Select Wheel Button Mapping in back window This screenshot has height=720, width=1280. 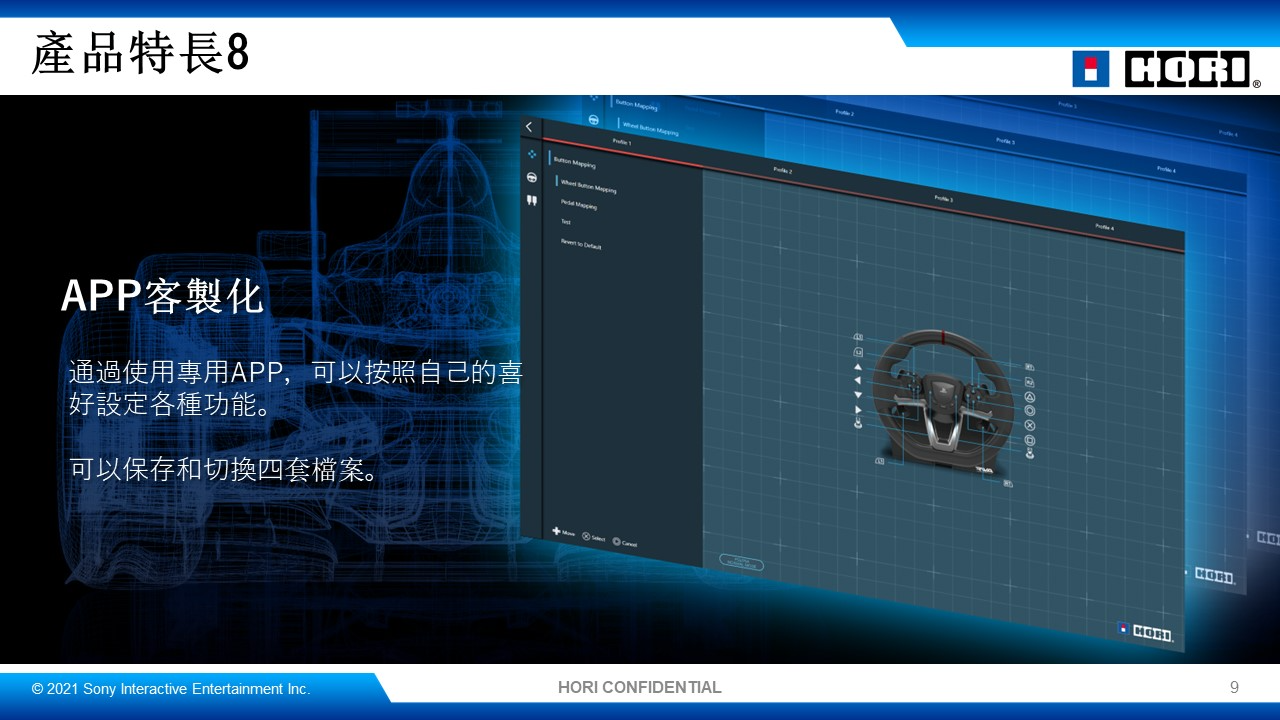pyautogui.click(x=650, y=128)
